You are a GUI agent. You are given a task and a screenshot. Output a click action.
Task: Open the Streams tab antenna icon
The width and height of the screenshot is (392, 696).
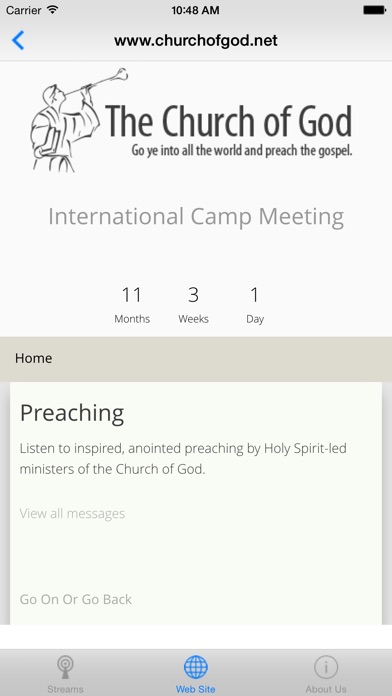[65, 668]
